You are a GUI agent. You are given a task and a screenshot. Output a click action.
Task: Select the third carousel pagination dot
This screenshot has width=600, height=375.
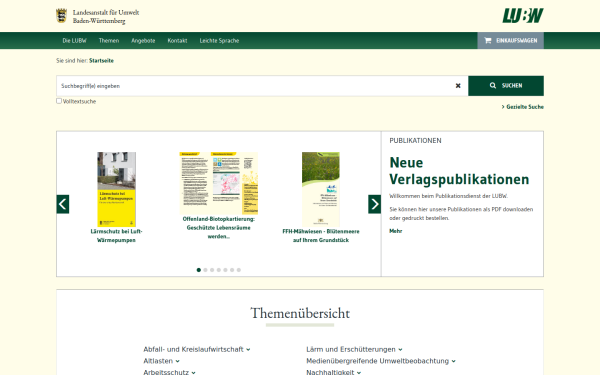[212, 270]
